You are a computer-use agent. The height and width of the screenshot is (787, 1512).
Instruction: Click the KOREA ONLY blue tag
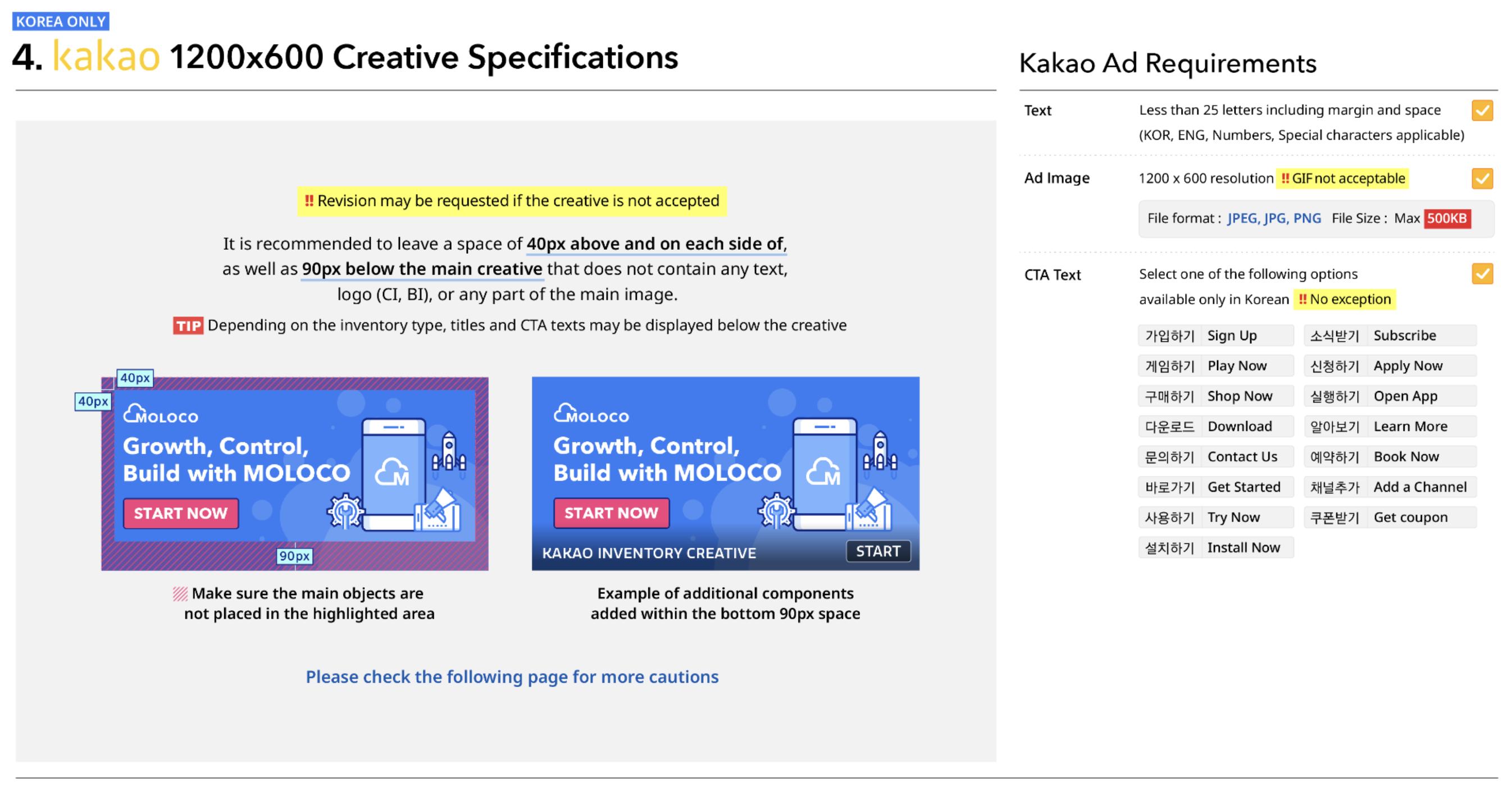[x=61, y=22]
